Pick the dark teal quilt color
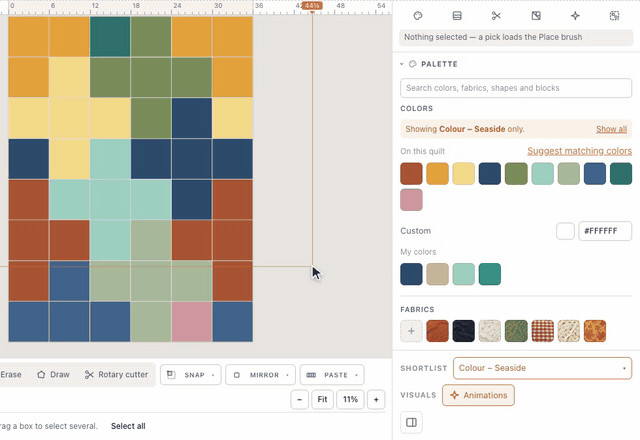The width and height of the screenshot is (640, 440). (621, 173)
